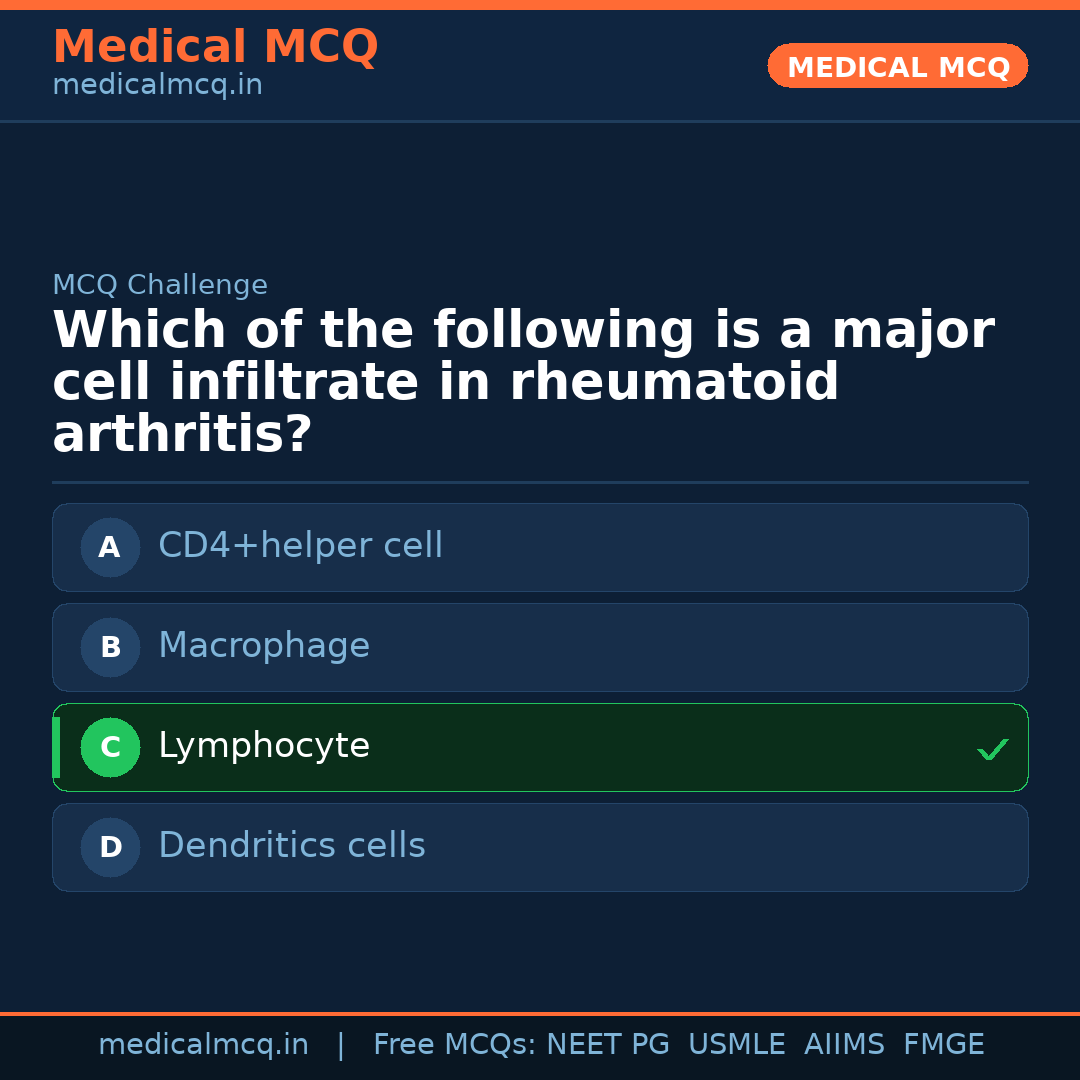
Task: Click the orange "MEDICAL MCQ" badge
Action: click(x=898, y=66)
